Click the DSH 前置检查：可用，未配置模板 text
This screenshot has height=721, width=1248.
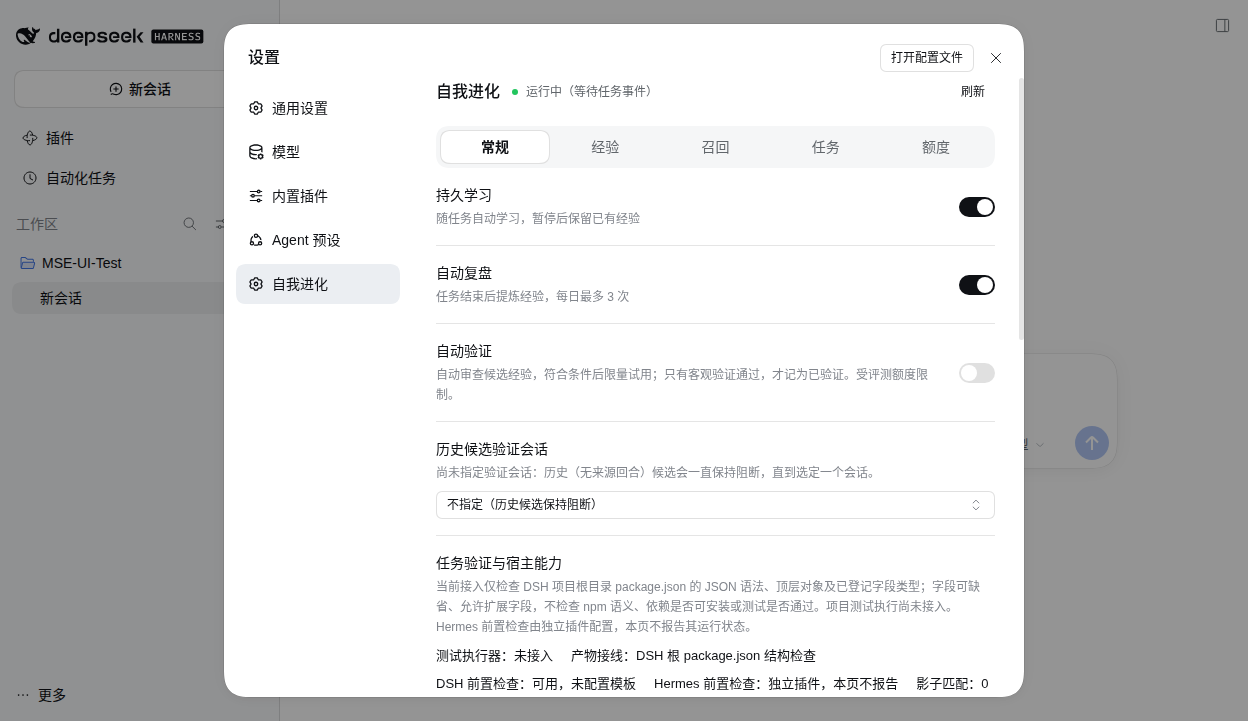tap(536, 684)
